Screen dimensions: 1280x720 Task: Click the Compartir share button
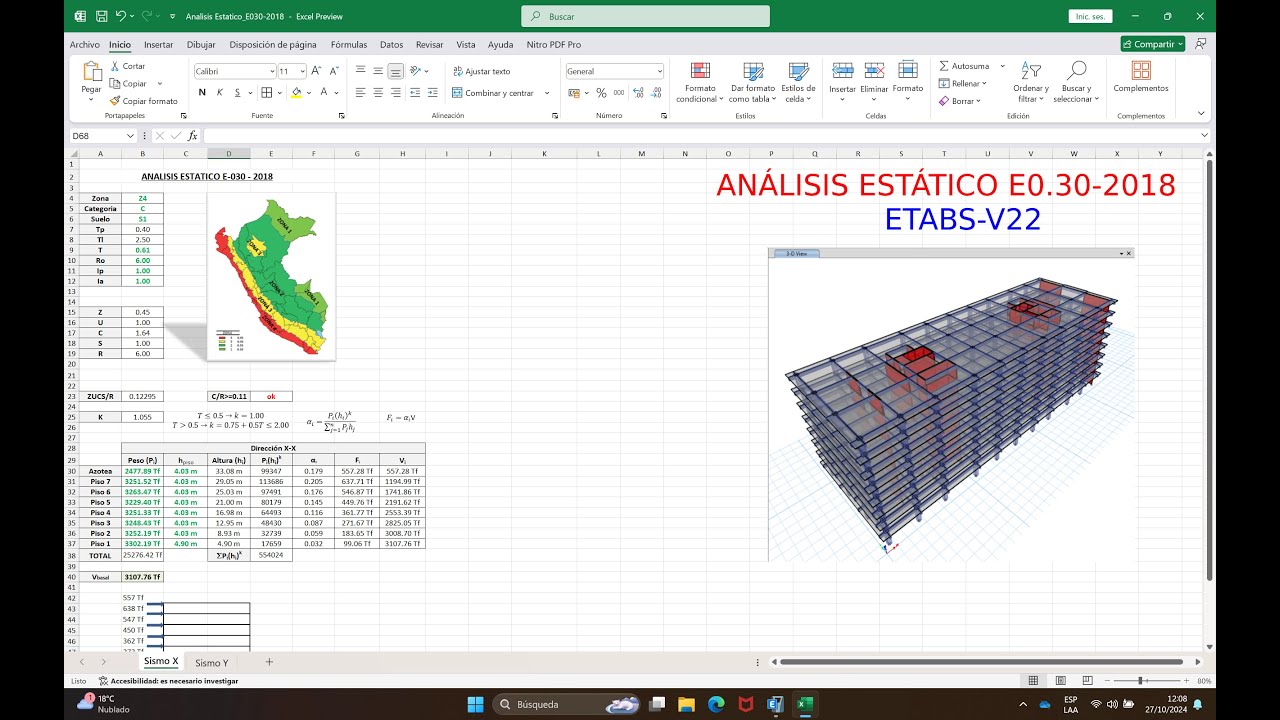coord(1152,44)
